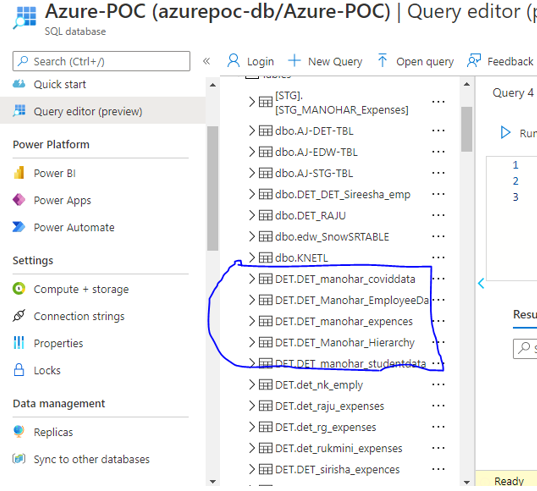Click Open query button label
This screenshot has width=537, height=491.
[x=425, y=62]
